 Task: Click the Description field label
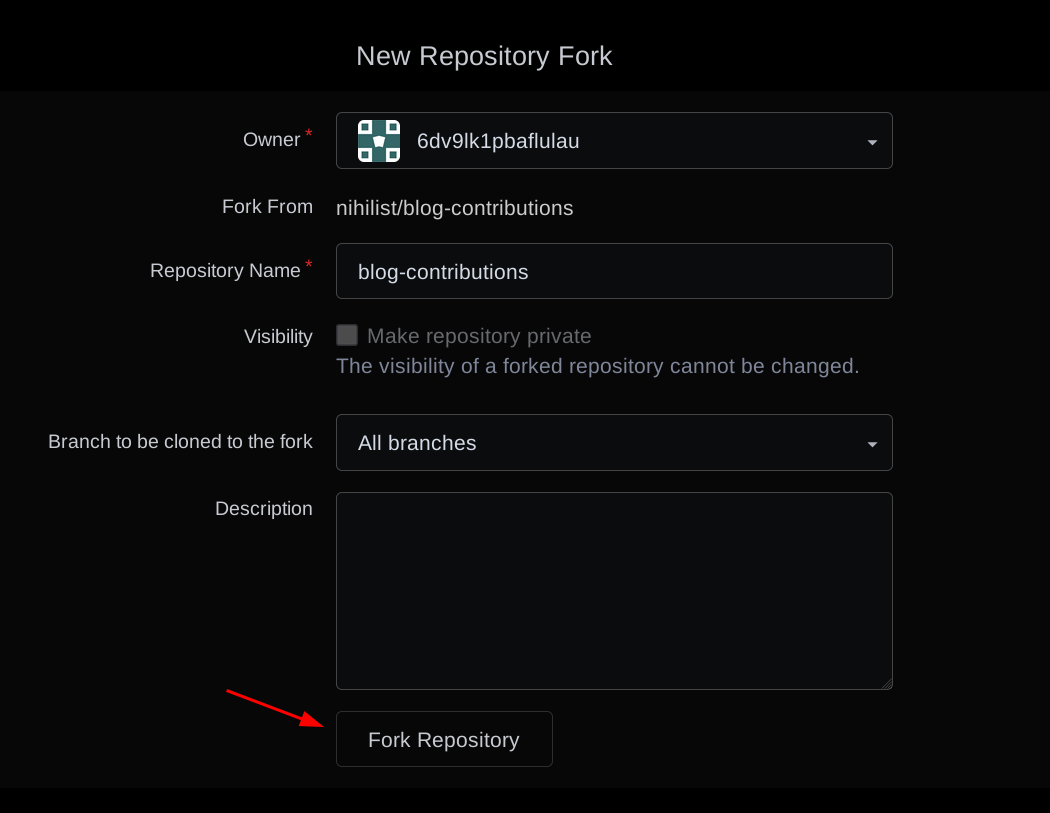[263, 509]
